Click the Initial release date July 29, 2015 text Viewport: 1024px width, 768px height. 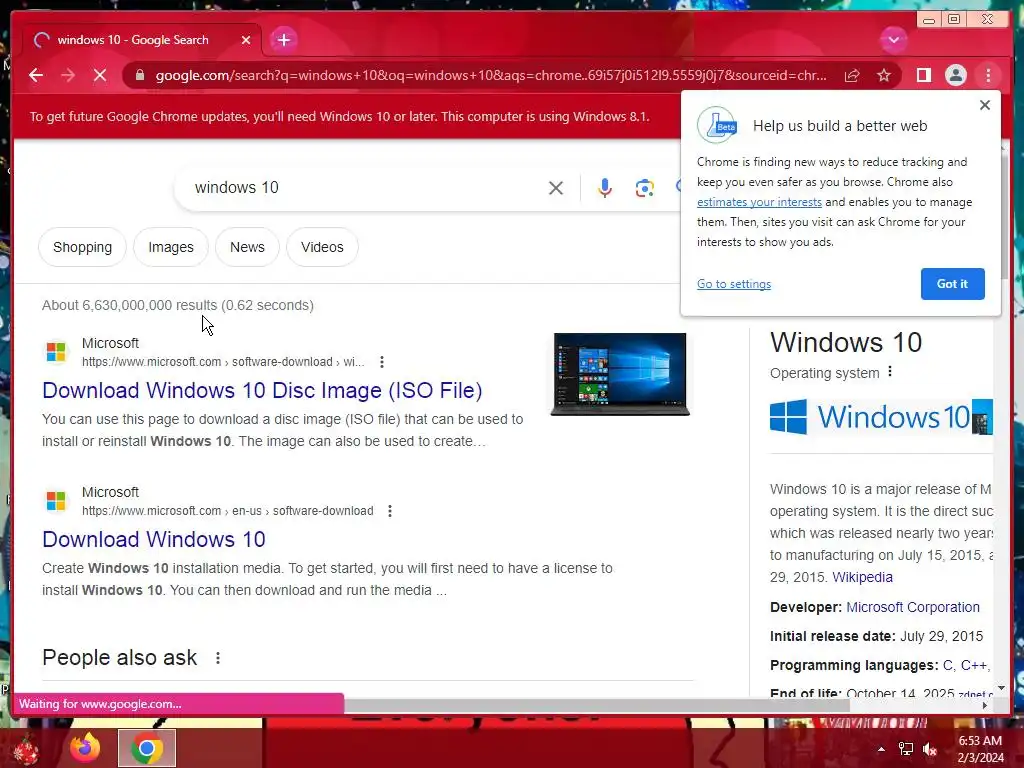pos(876,636)
